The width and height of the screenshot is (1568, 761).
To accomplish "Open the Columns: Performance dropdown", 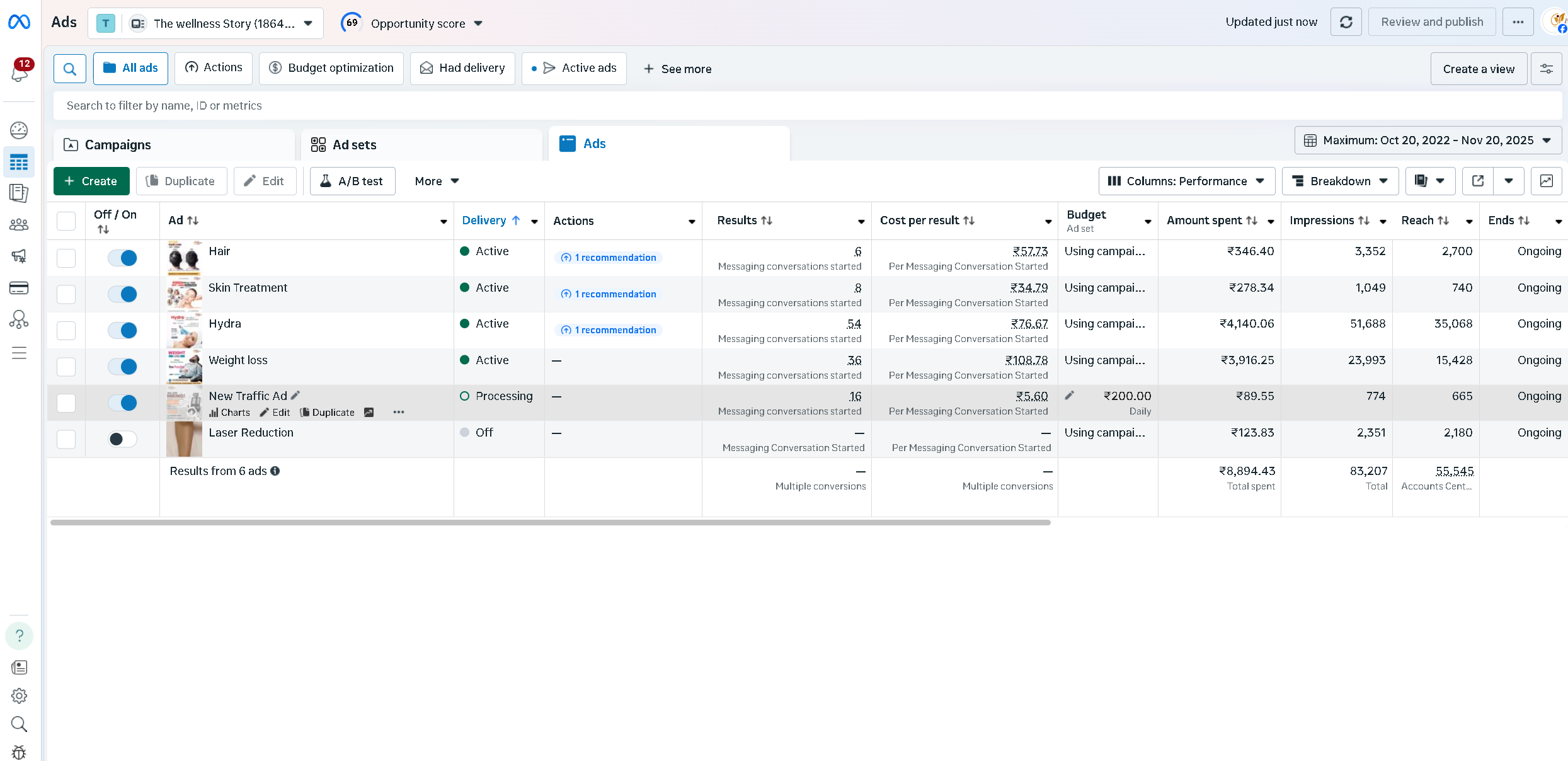I will point(1186,181).
